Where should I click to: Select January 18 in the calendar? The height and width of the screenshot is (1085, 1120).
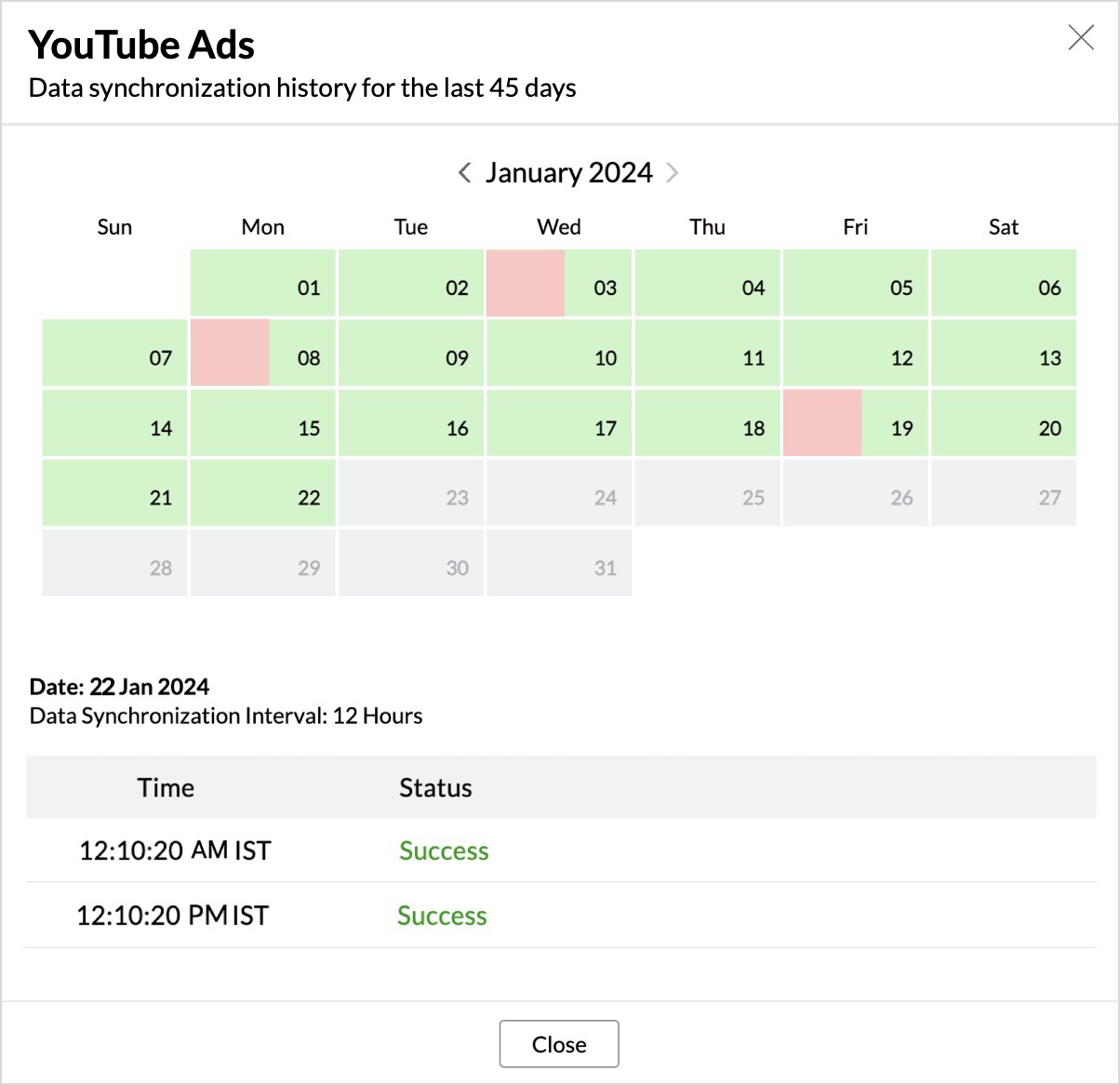(708, 423)
